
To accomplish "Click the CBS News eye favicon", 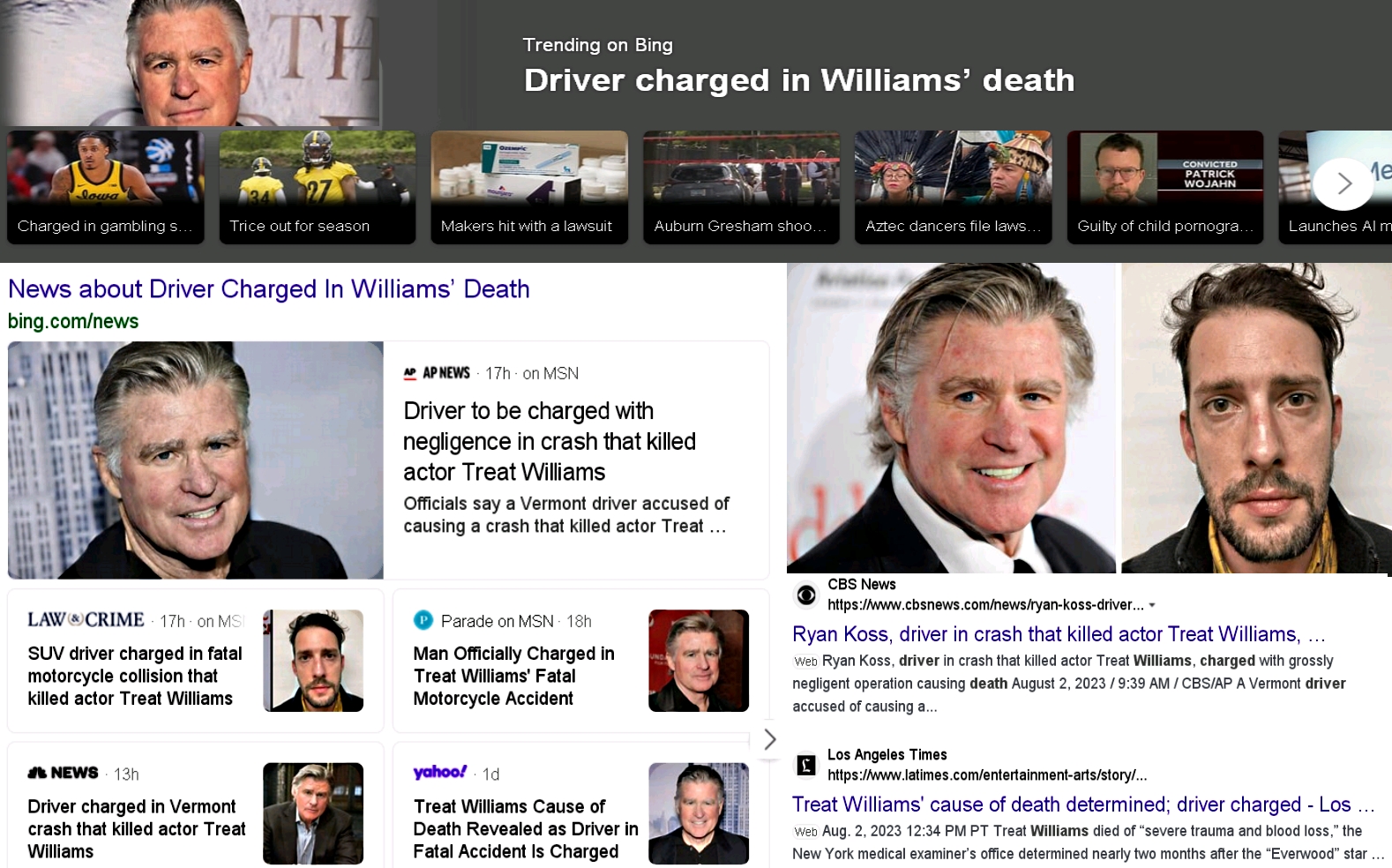I will [x=806, y=595].
